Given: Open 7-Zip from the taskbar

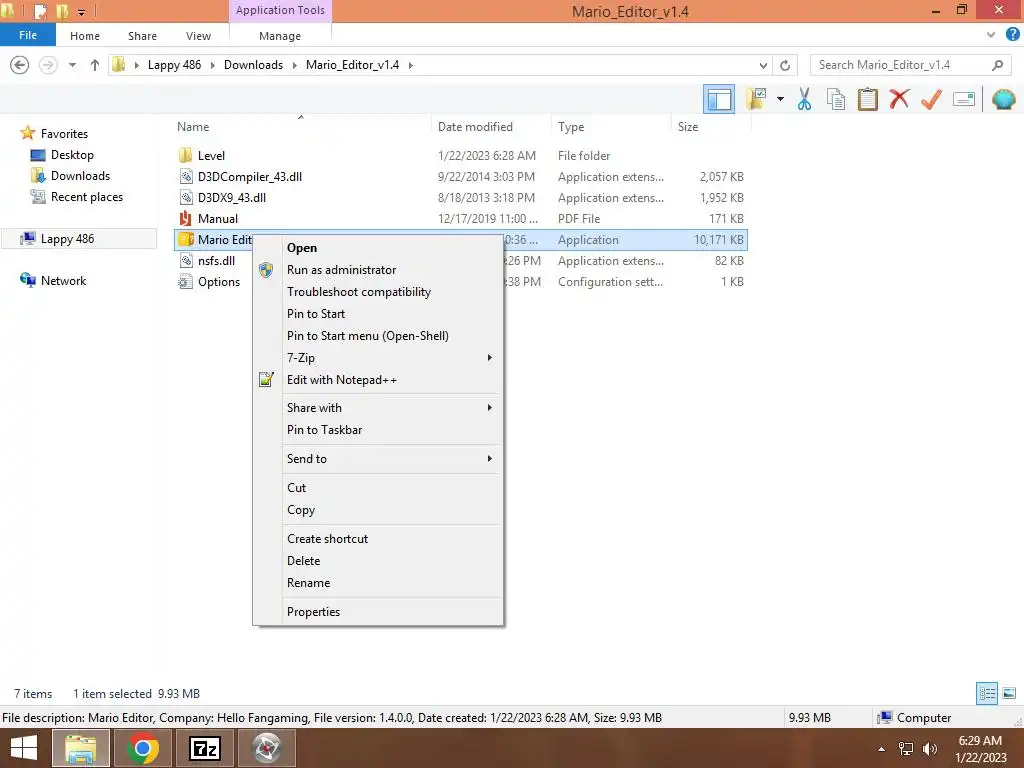Looking at the screenshot, I should pos(204,748).
